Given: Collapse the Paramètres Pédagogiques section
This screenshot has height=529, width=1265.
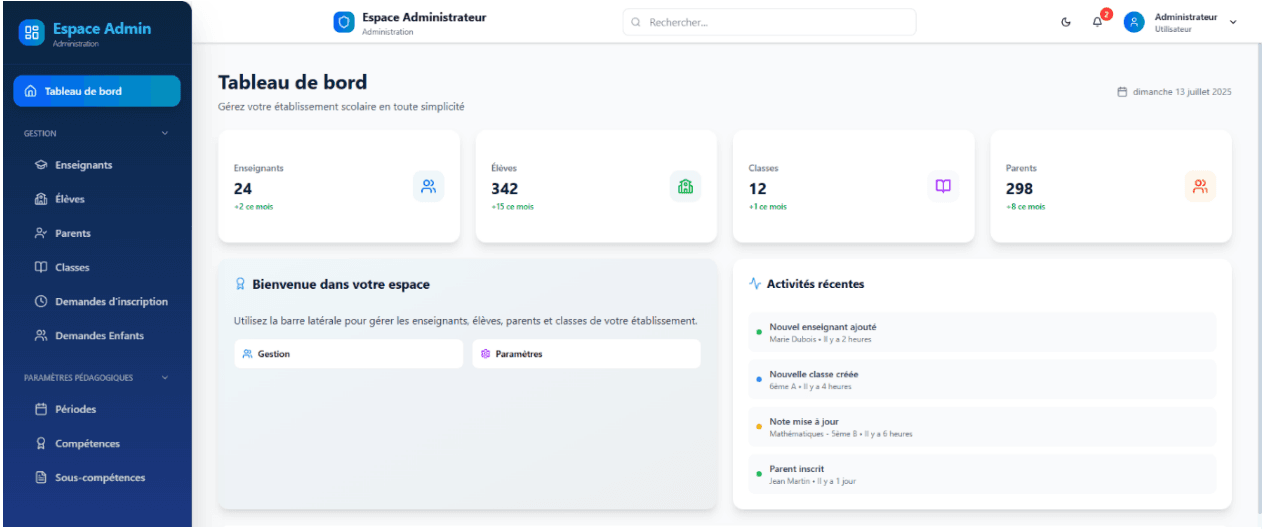Looking at the screenshot, I should 165,378.
